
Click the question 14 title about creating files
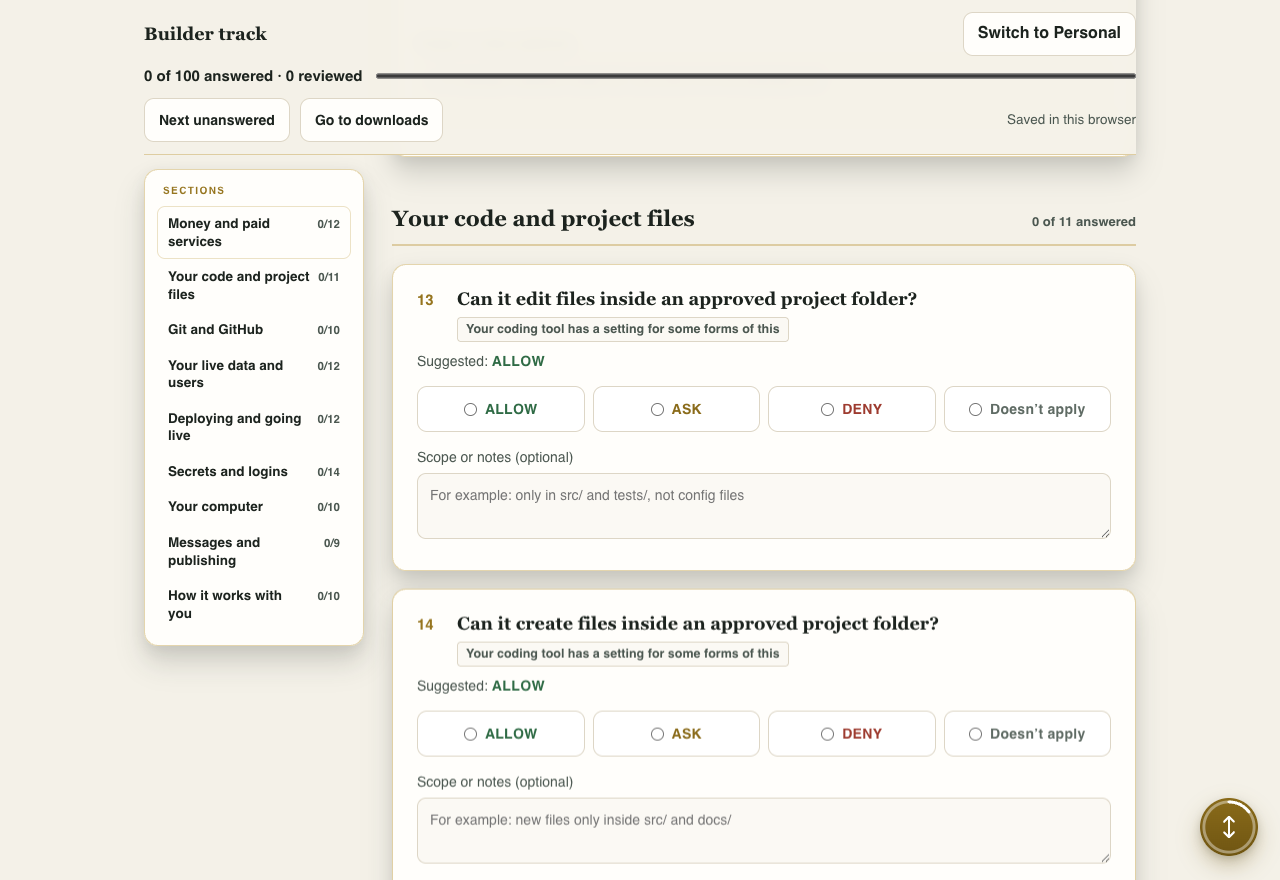698,624
